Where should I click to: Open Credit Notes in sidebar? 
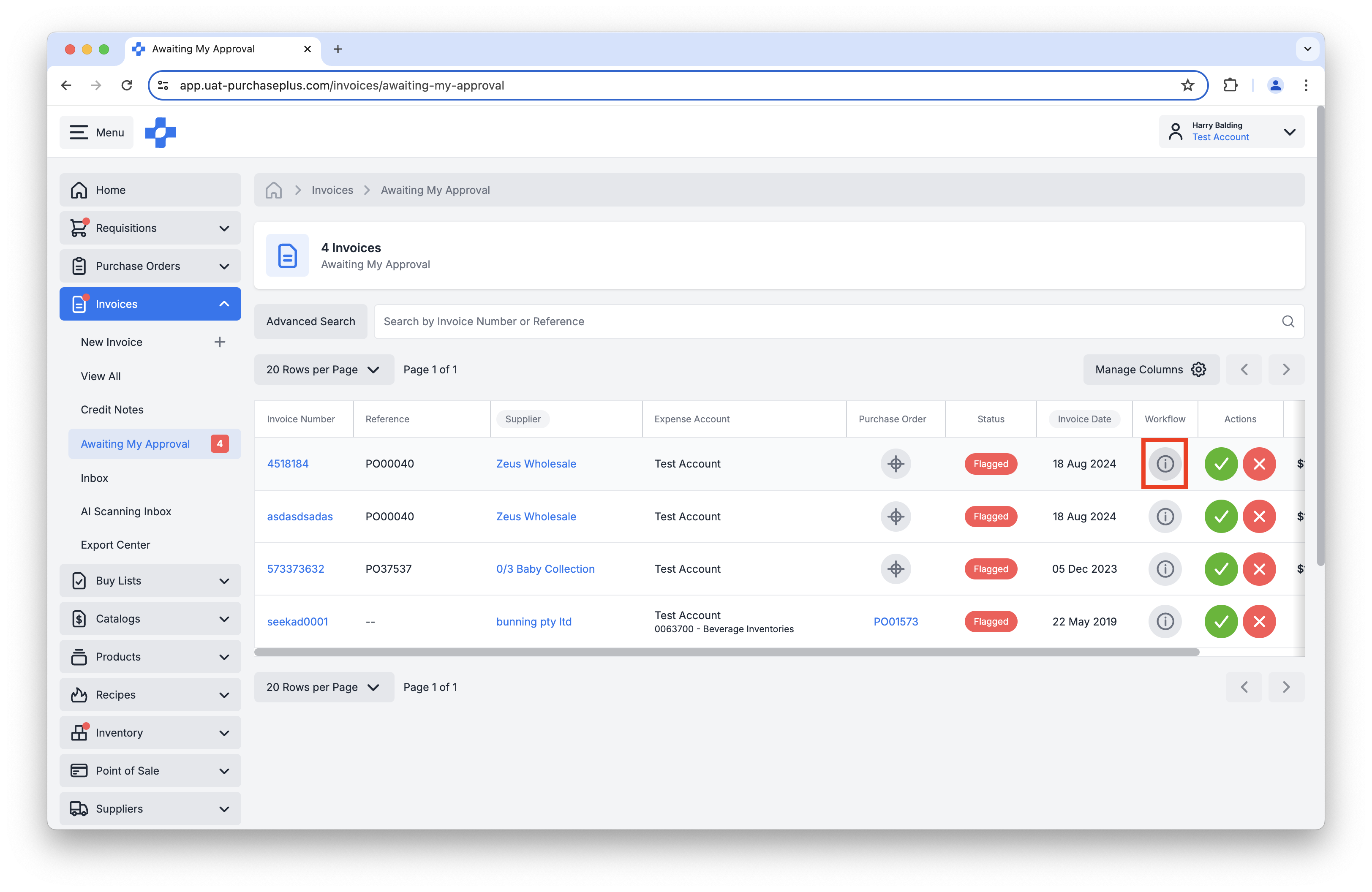point(112,410)
